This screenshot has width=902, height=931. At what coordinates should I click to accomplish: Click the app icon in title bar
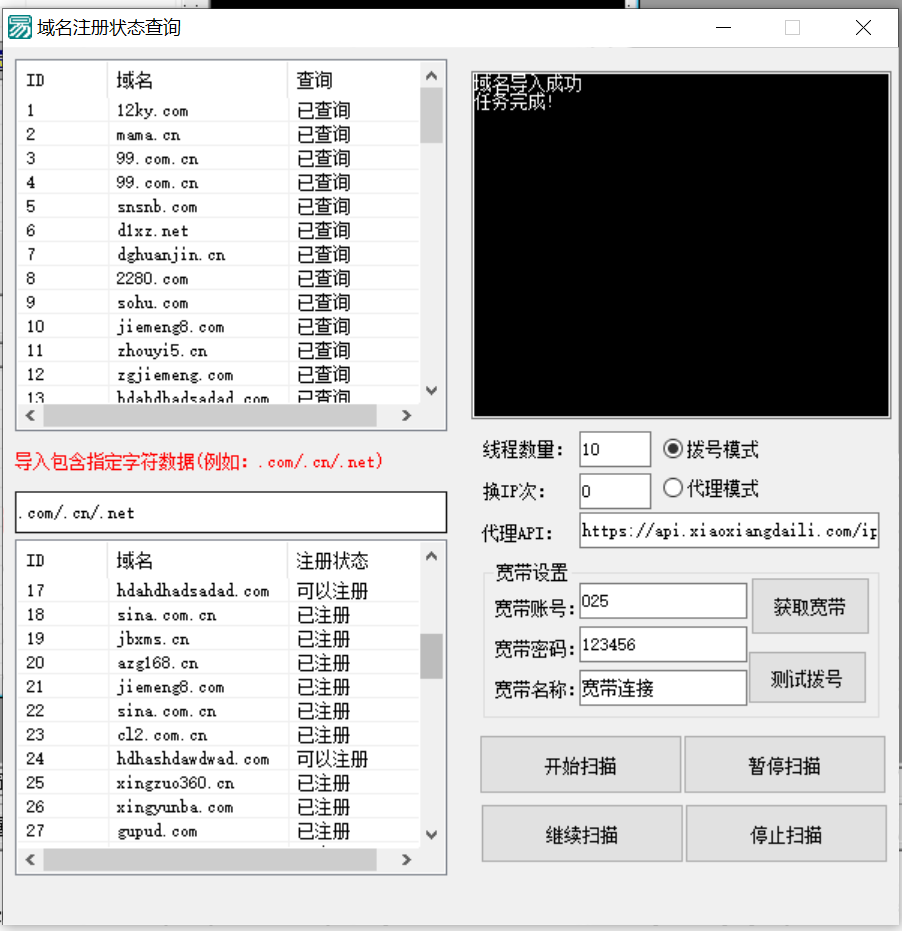(x=20, y=27)
